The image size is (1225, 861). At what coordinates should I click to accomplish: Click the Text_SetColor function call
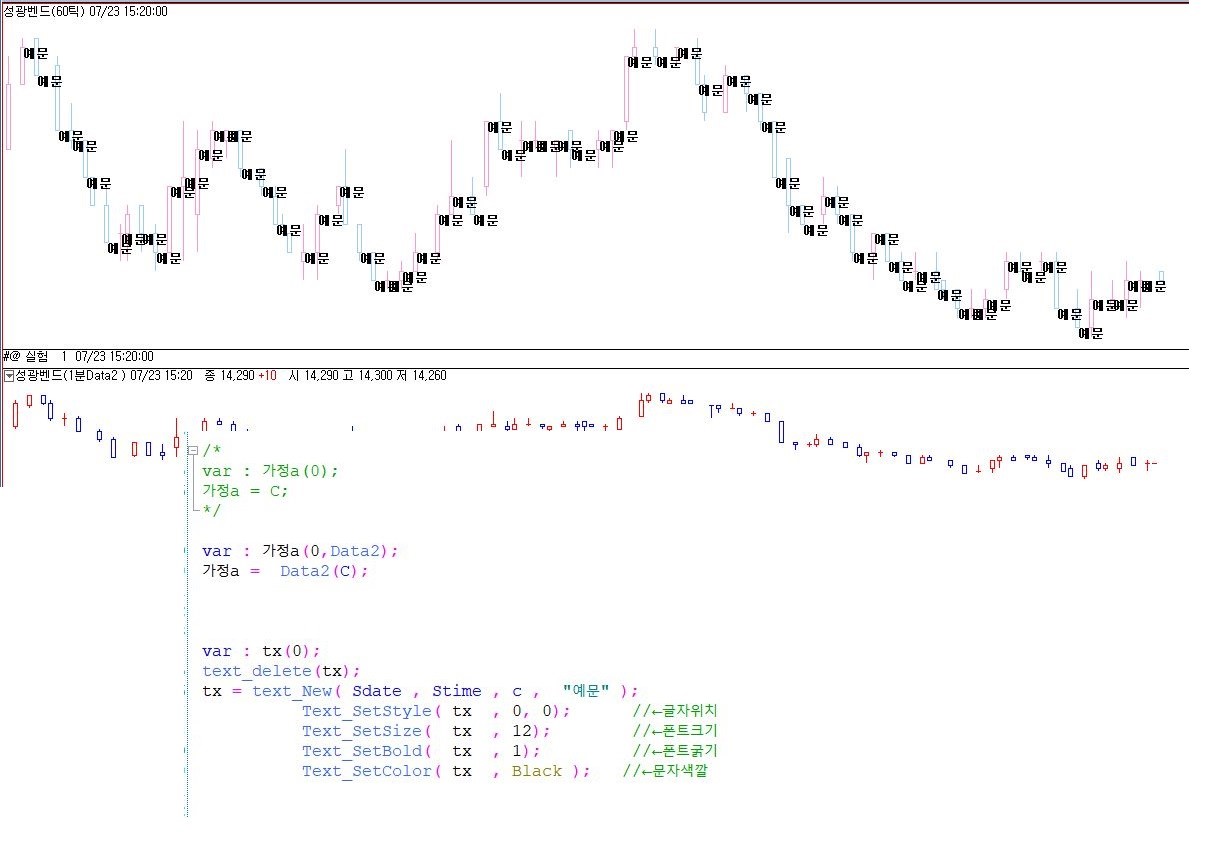(366, 771)
